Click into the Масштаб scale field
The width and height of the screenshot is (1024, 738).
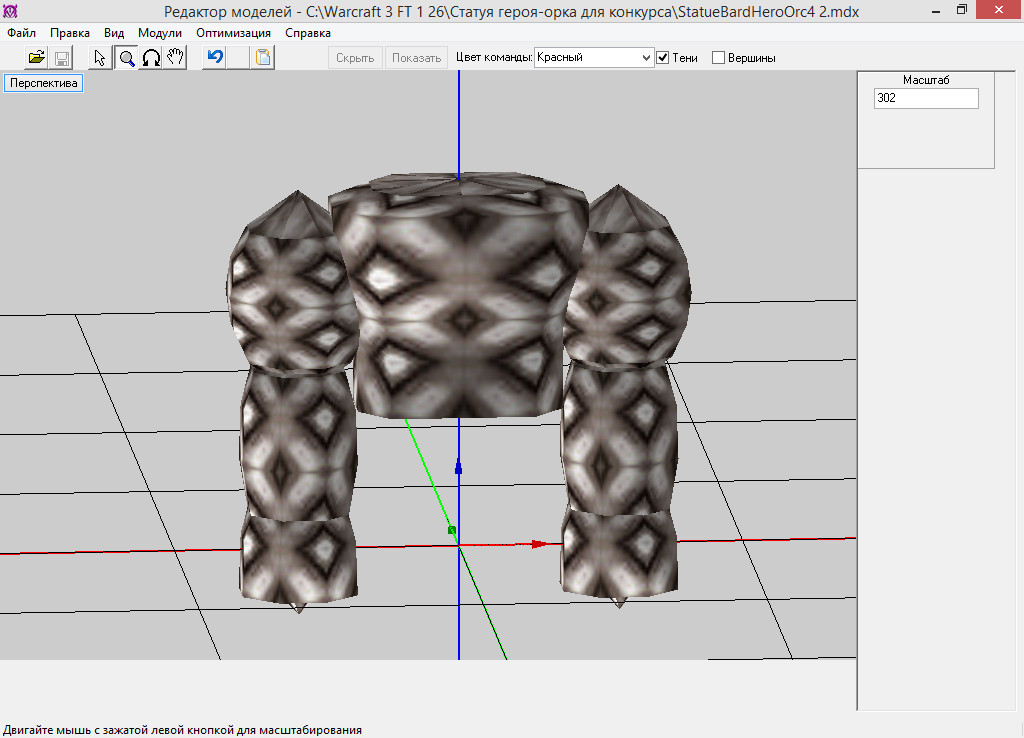pyautogui.click(x=925, y=98)
